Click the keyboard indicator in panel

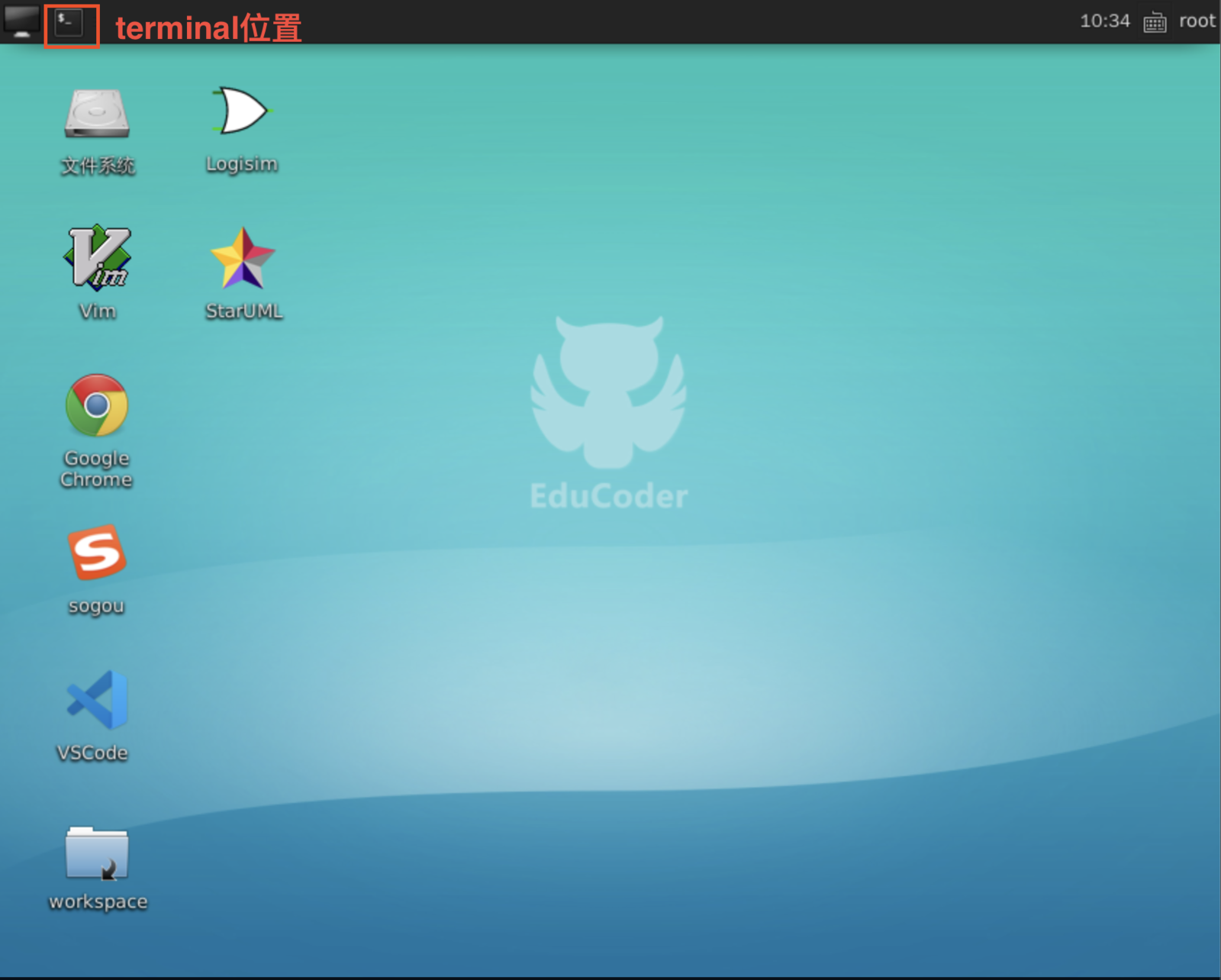(x=1155, y=22)
